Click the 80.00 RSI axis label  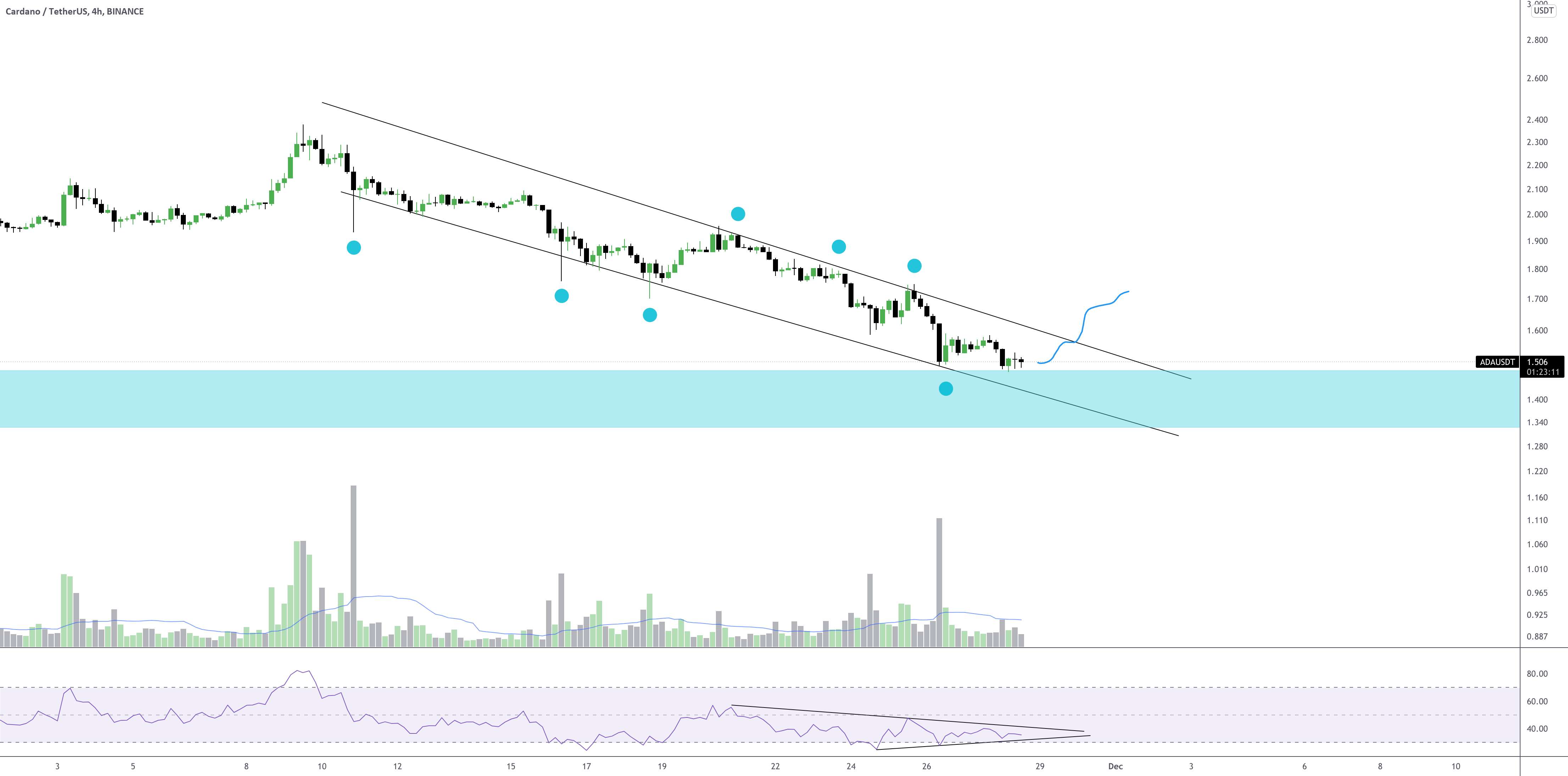[1537, 674]
